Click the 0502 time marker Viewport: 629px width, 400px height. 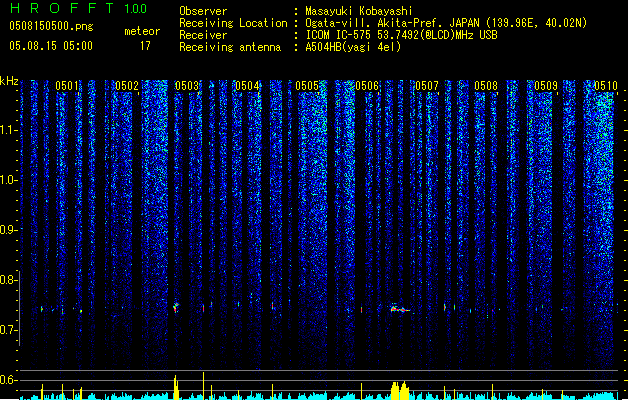[127, 86]
